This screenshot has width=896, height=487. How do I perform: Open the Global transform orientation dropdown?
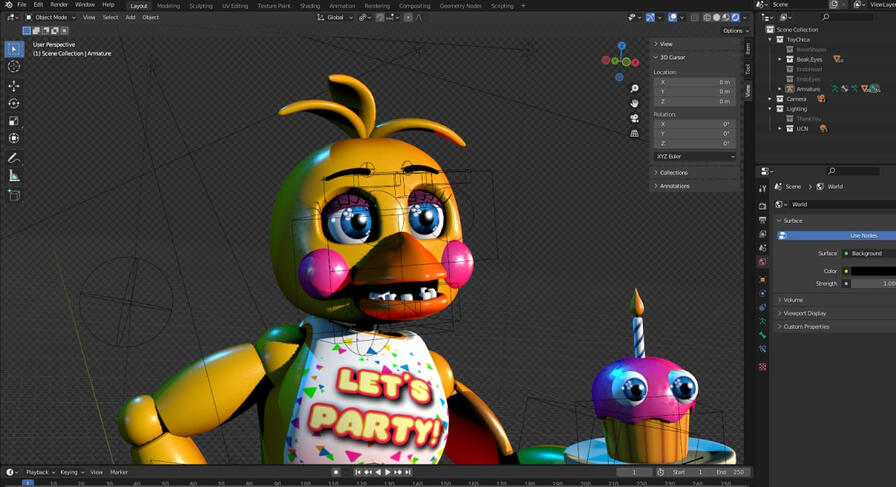click(335, 17)
